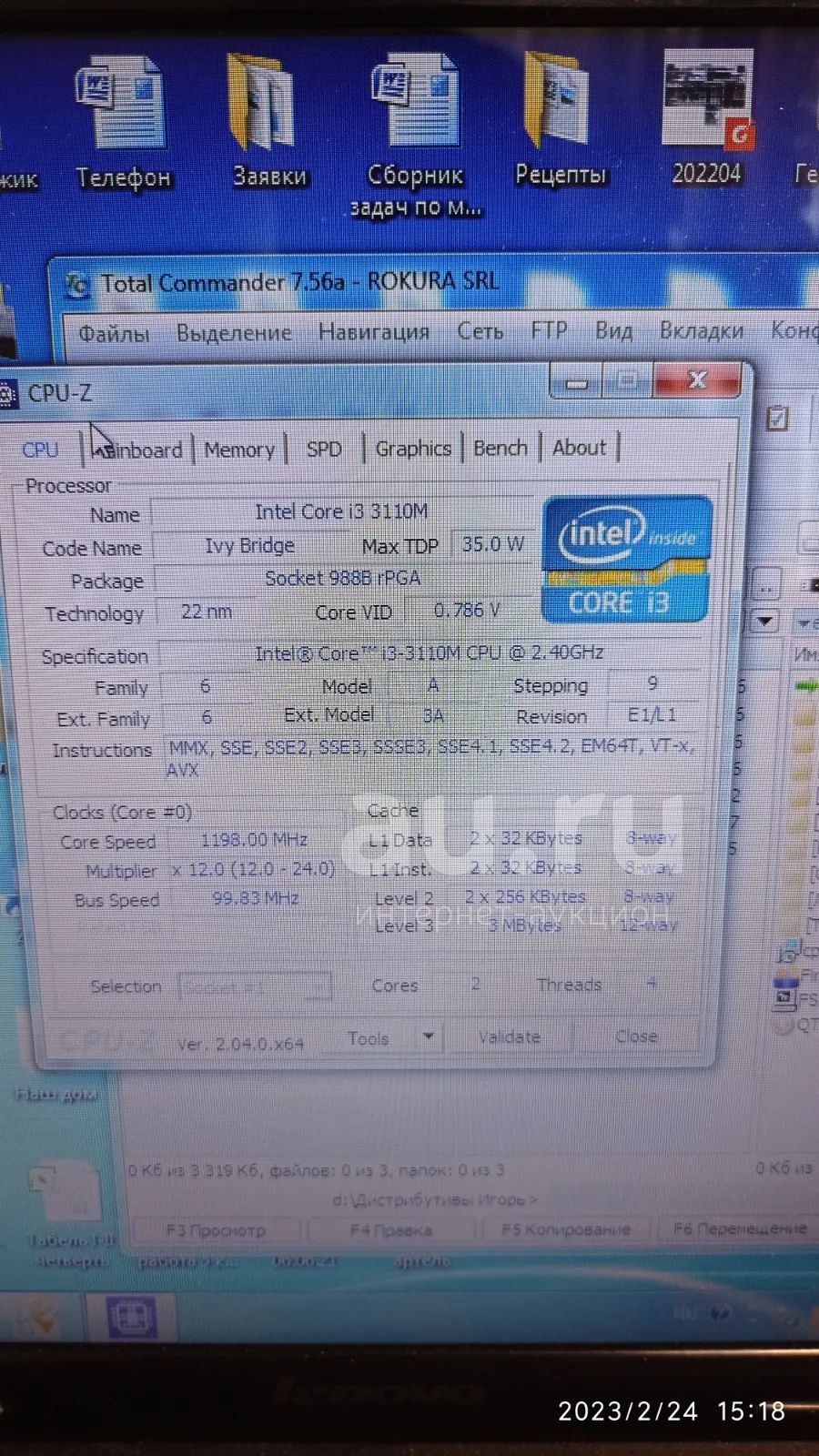This screenshot has height=1456, width=819.
Task: Switch to the Bench tab in CPU-Z
Action: coord(500,448)
